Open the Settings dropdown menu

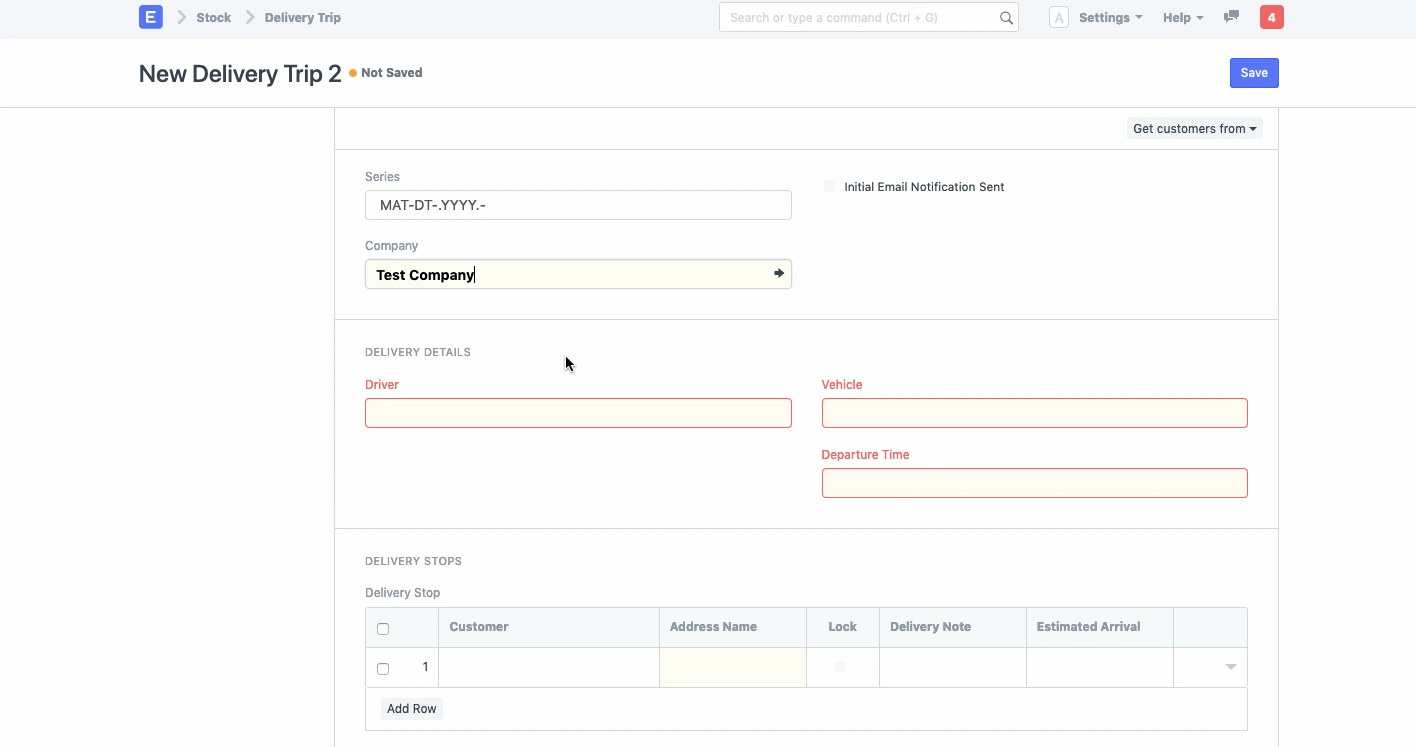tap(1110, 18)
